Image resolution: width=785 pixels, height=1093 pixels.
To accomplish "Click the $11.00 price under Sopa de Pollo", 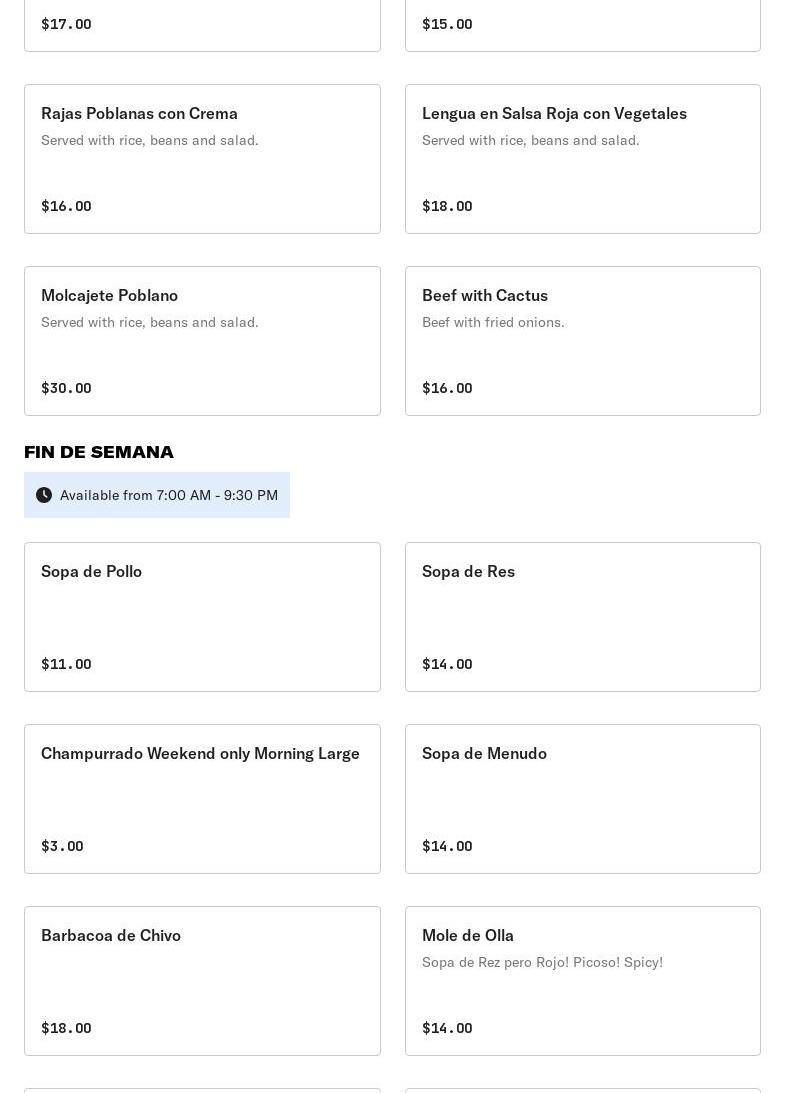I will tap(66, 664).
